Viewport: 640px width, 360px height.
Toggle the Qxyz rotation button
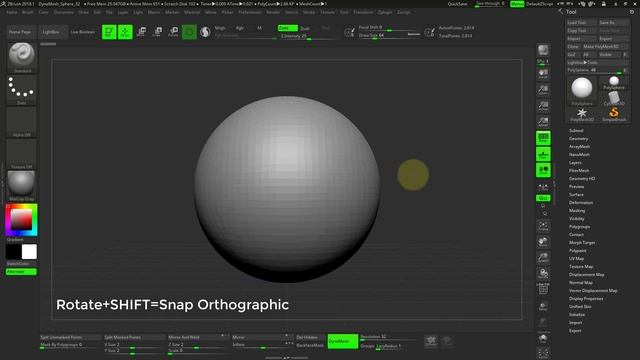pyautogui.click(x=543, y=198)
